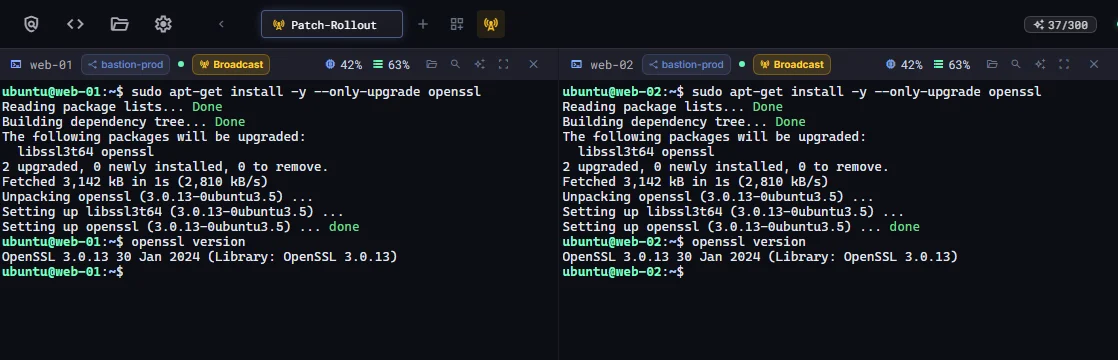This screenshot has height=360, width=1118.
Task: Click "2 upgraded, 0 newly installed" line in web-02
Action: (x=726, y=167)
